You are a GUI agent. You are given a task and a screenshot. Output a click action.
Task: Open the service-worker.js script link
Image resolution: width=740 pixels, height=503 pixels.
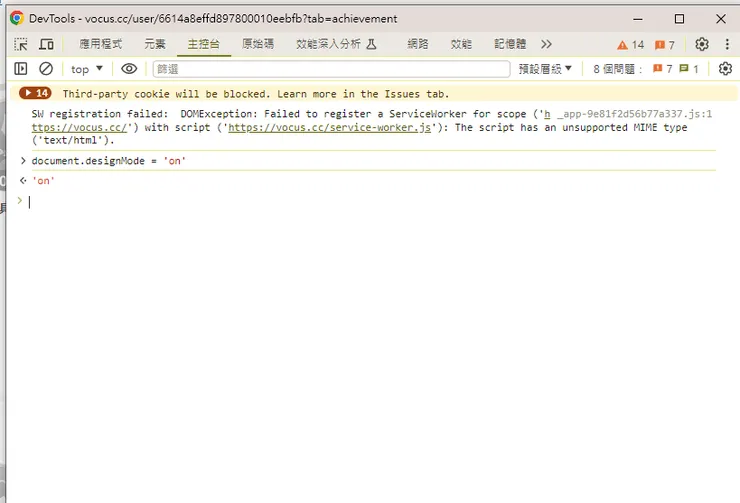tap(329, 127)
